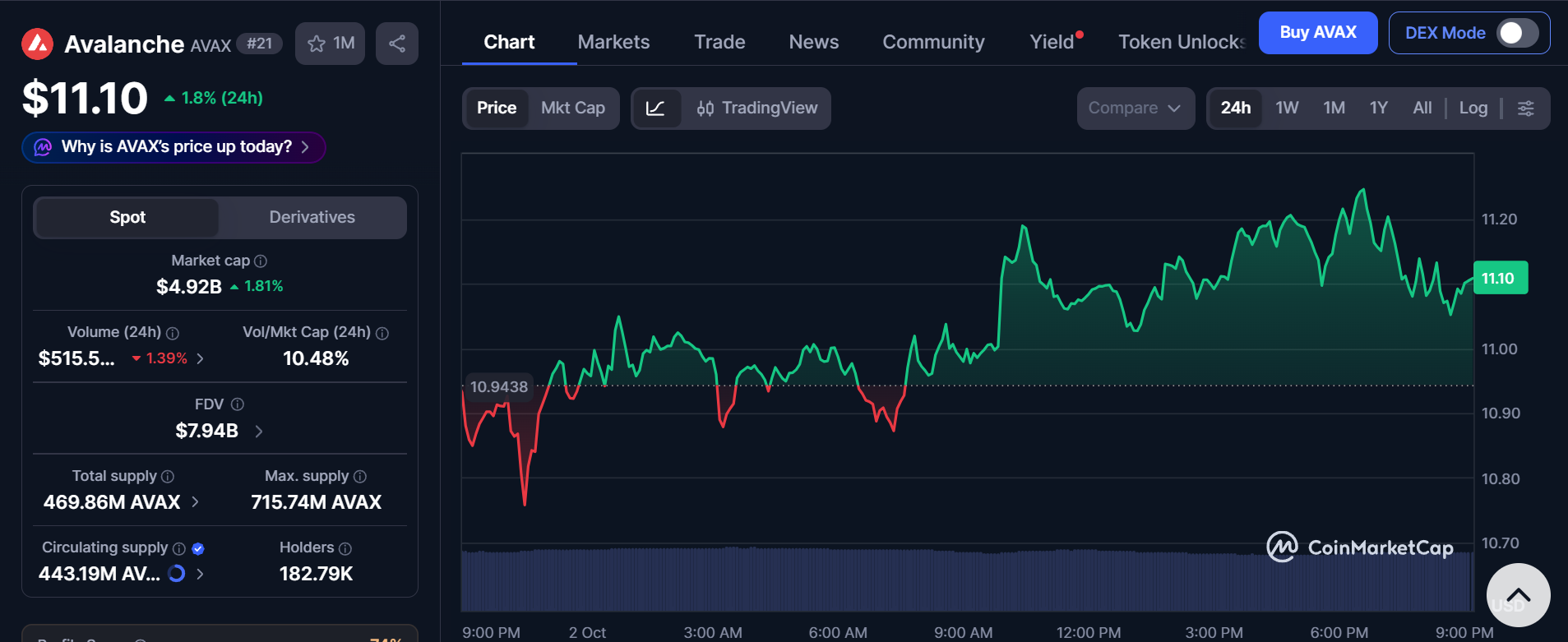1568x642 pixels.
Task: Open Why is AVAX's price up today
Action: click(173, 147)
